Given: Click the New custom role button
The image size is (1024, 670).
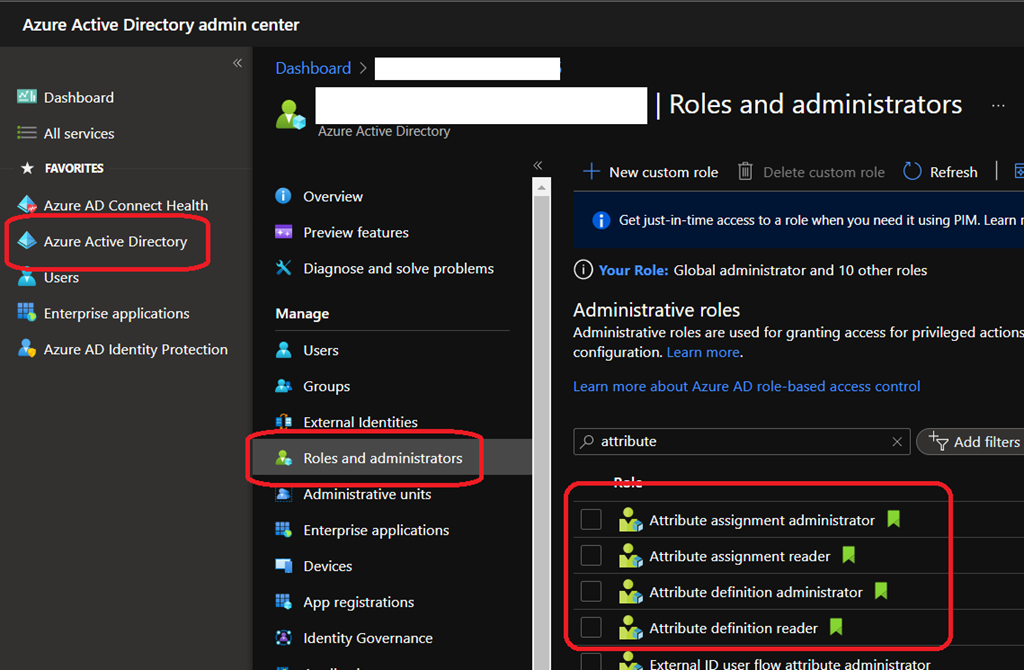Looking at the screenshot, I should coord(651,172).
